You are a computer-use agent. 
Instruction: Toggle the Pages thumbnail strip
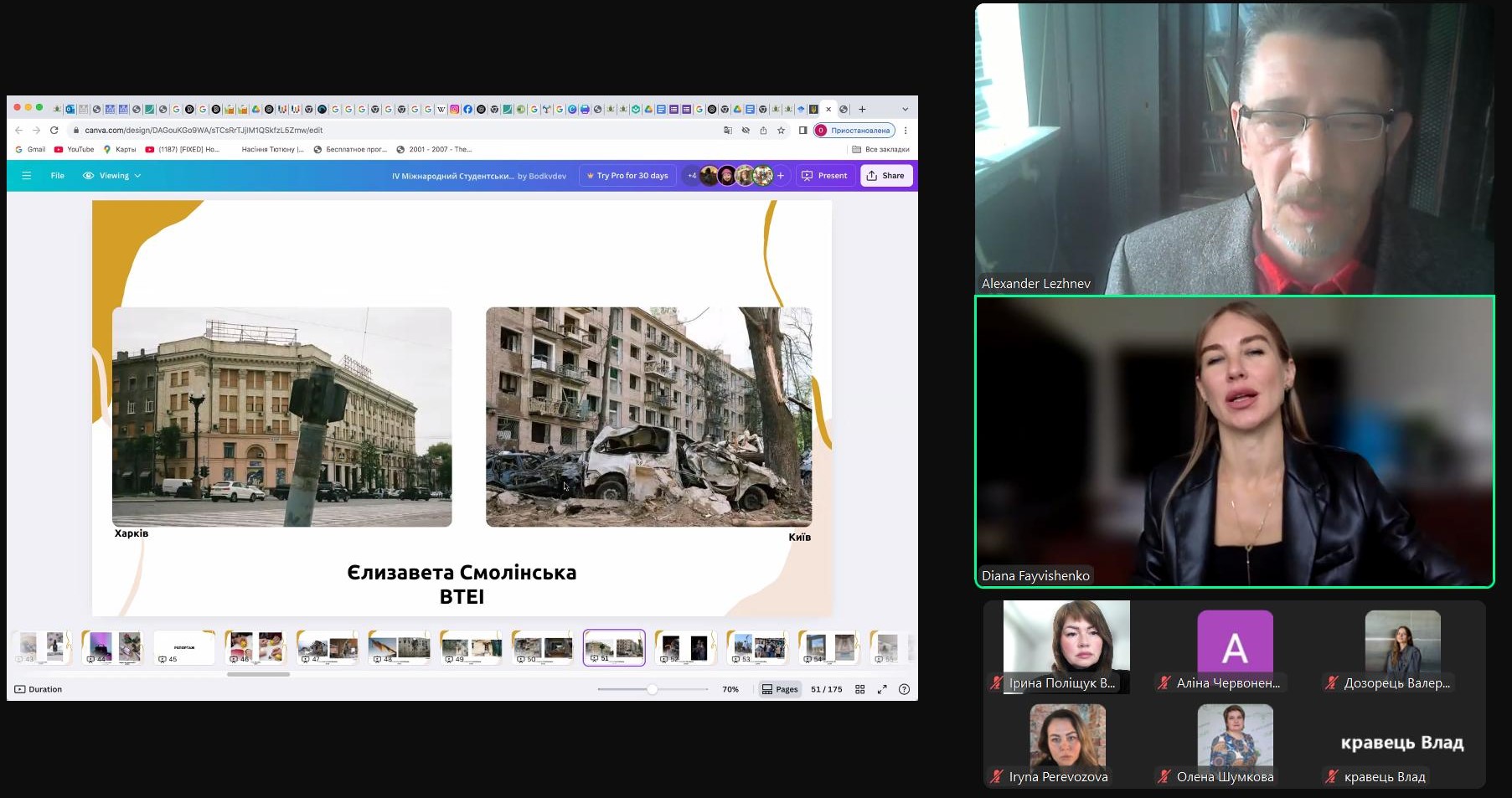[780, 689]
